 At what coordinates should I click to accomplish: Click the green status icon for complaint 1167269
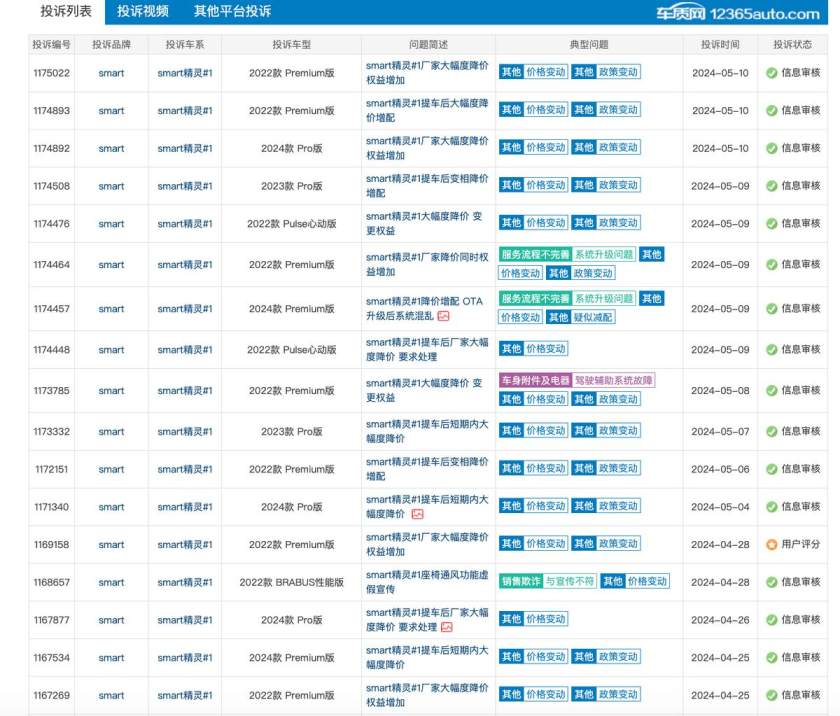(x=771, y=695)
